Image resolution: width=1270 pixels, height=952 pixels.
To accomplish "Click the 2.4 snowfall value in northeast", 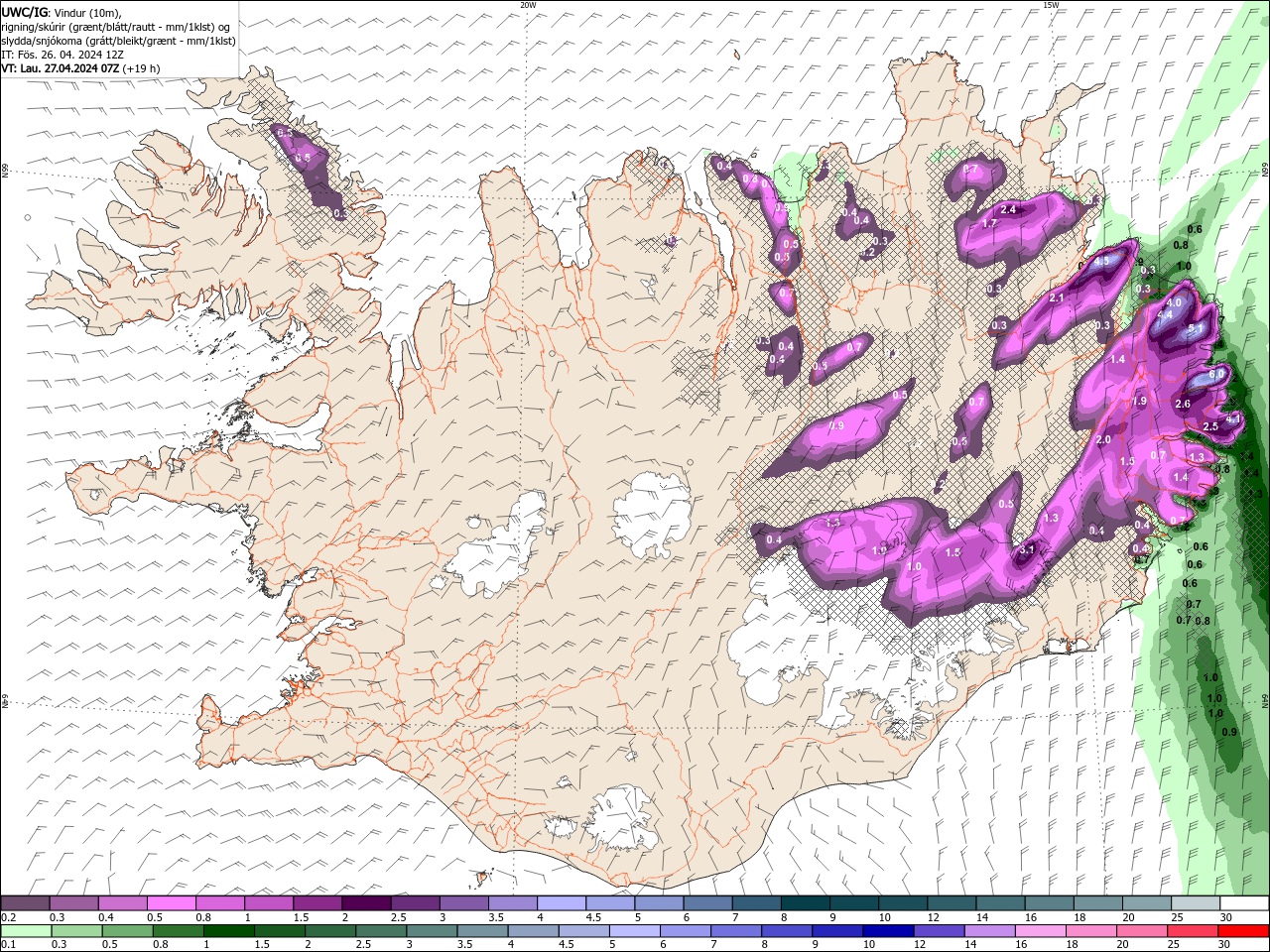I will coord(1008,209).
